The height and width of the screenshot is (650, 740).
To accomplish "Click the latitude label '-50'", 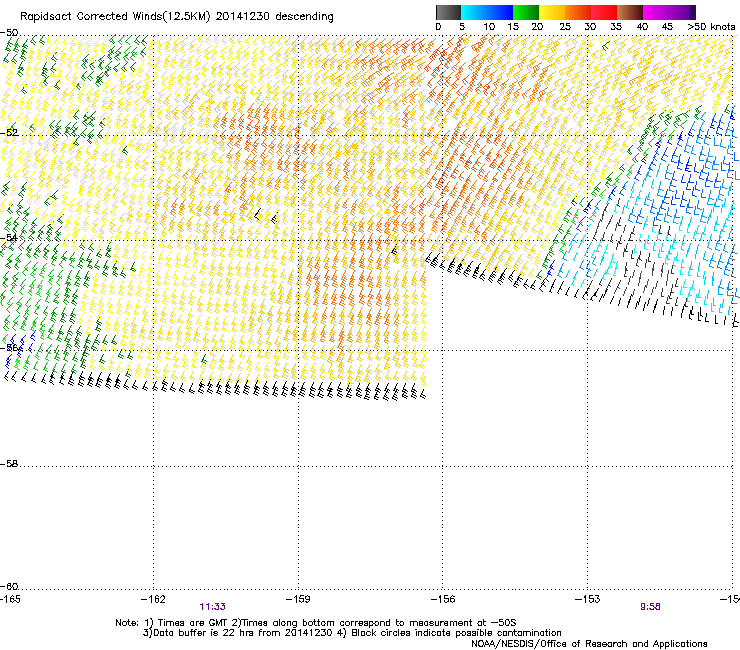I will [9, 33].
